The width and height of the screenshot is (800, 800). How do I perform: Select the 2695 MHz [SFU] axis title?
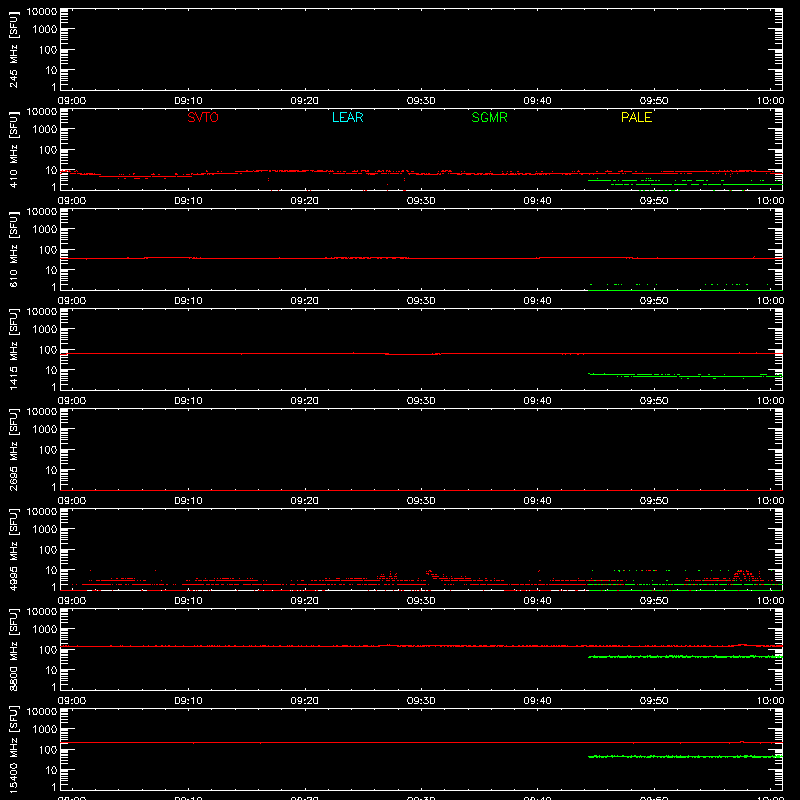[x=13, y=450]
